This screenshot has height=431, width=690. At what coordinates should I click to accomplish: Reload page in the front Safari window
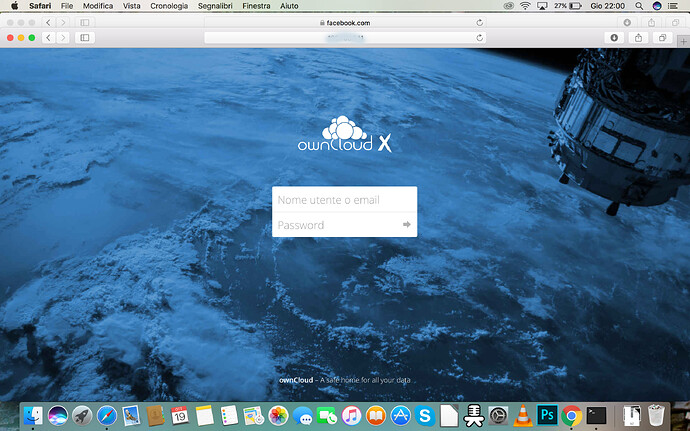480,38
